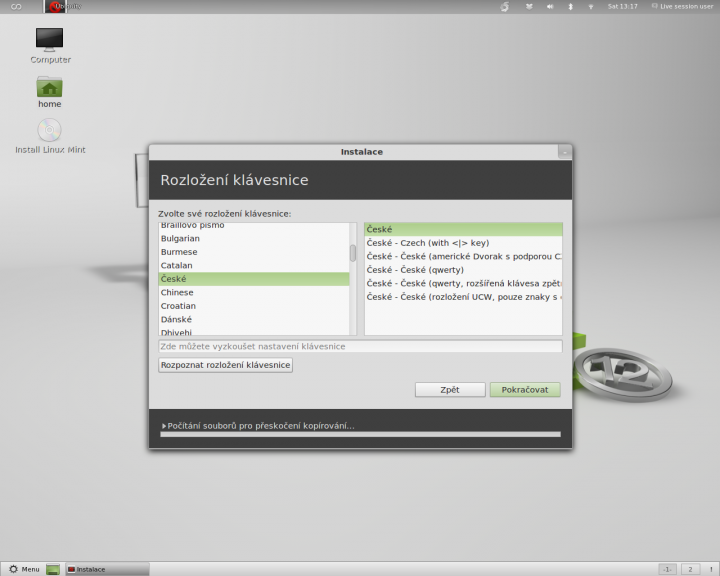The height and width of the screenshot is (576, 720).
Task: Select České in the left language list
Action: coord(253,279)
